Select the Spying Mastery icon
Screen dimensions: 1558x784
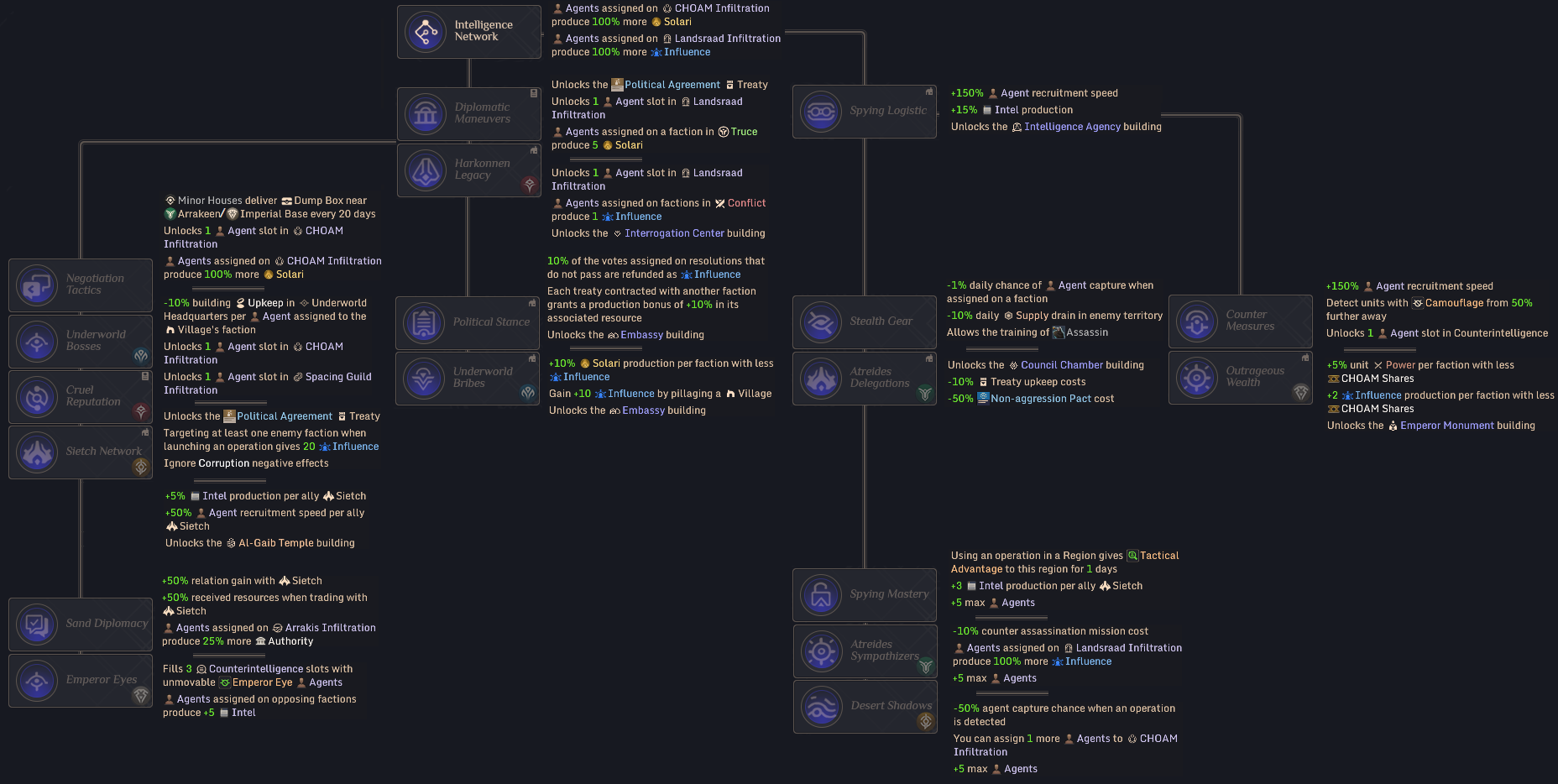coord(821,595)
